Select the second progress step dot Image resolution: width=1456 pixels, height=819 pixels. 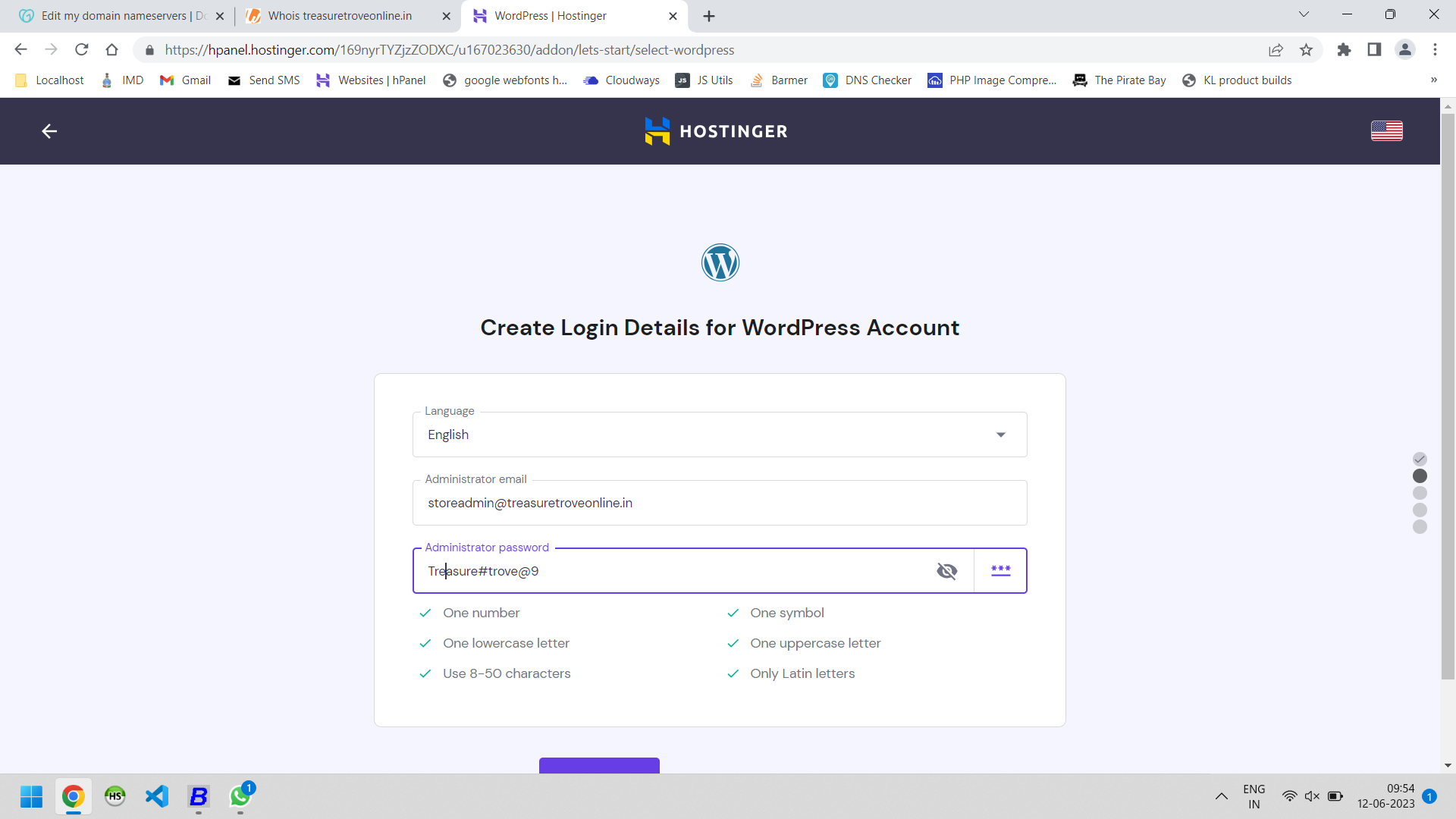pyautogui.click(x=1420, y=476)
